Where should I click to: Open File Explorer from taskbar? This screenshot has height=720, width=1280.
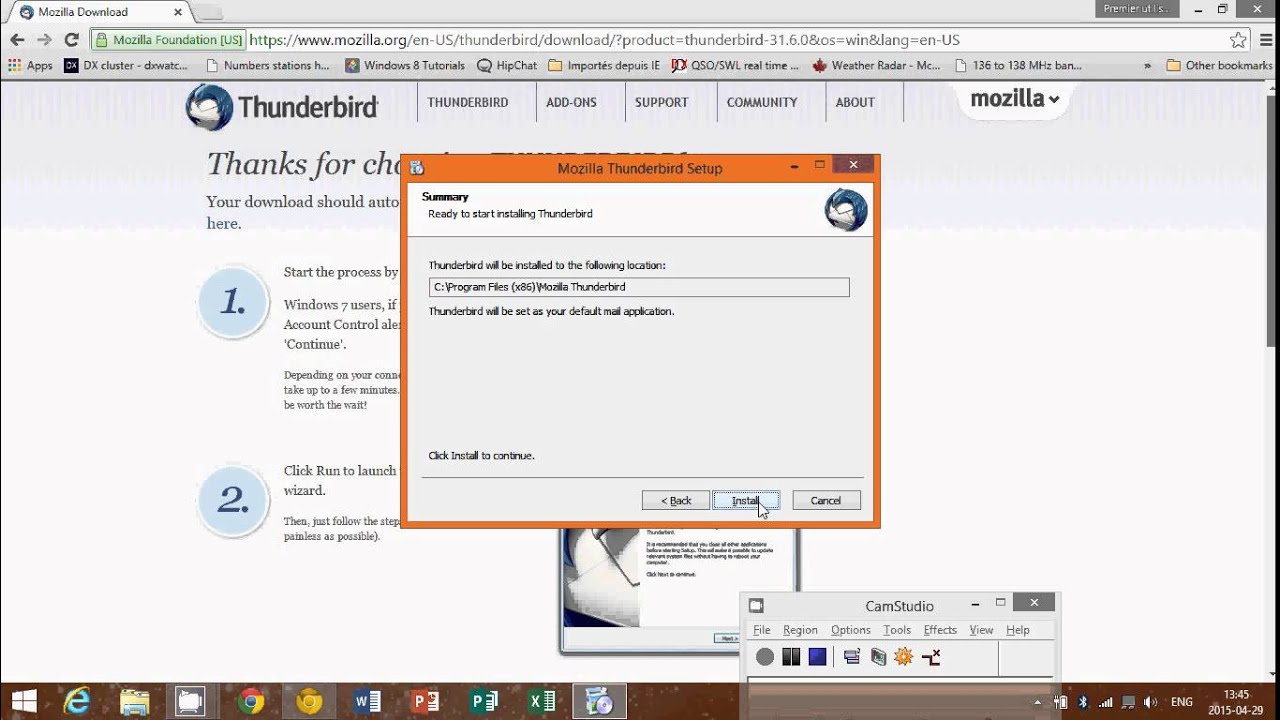[135, 702]
